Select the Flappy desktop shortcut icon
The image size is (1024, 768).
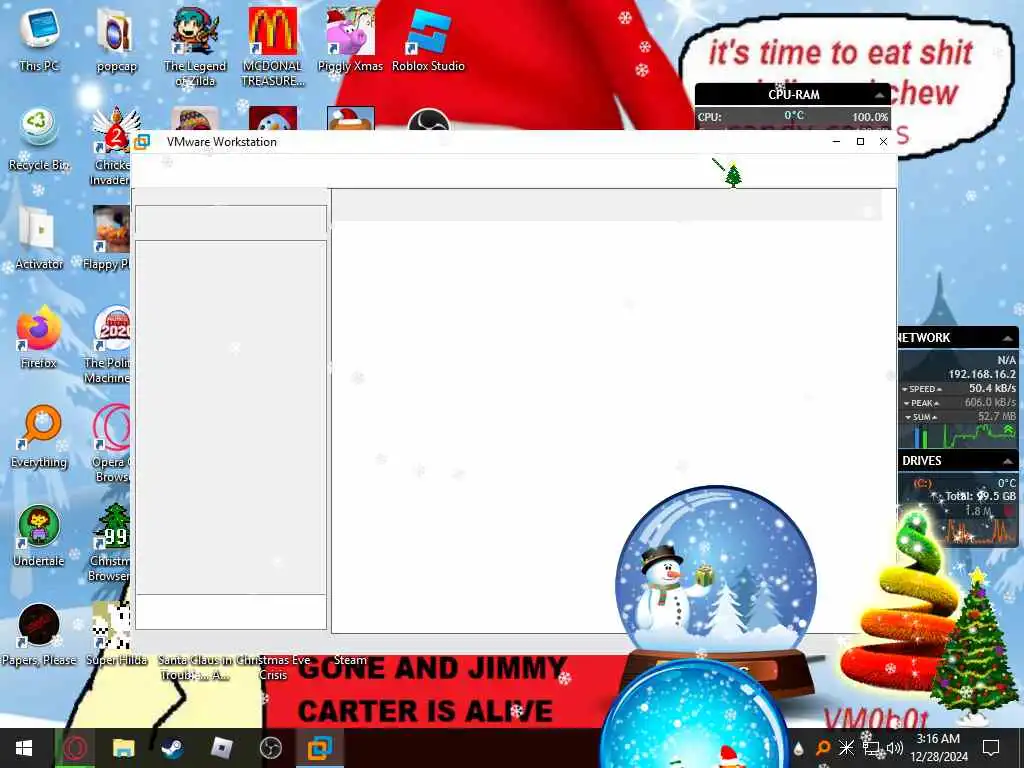[x=110, y=238]
